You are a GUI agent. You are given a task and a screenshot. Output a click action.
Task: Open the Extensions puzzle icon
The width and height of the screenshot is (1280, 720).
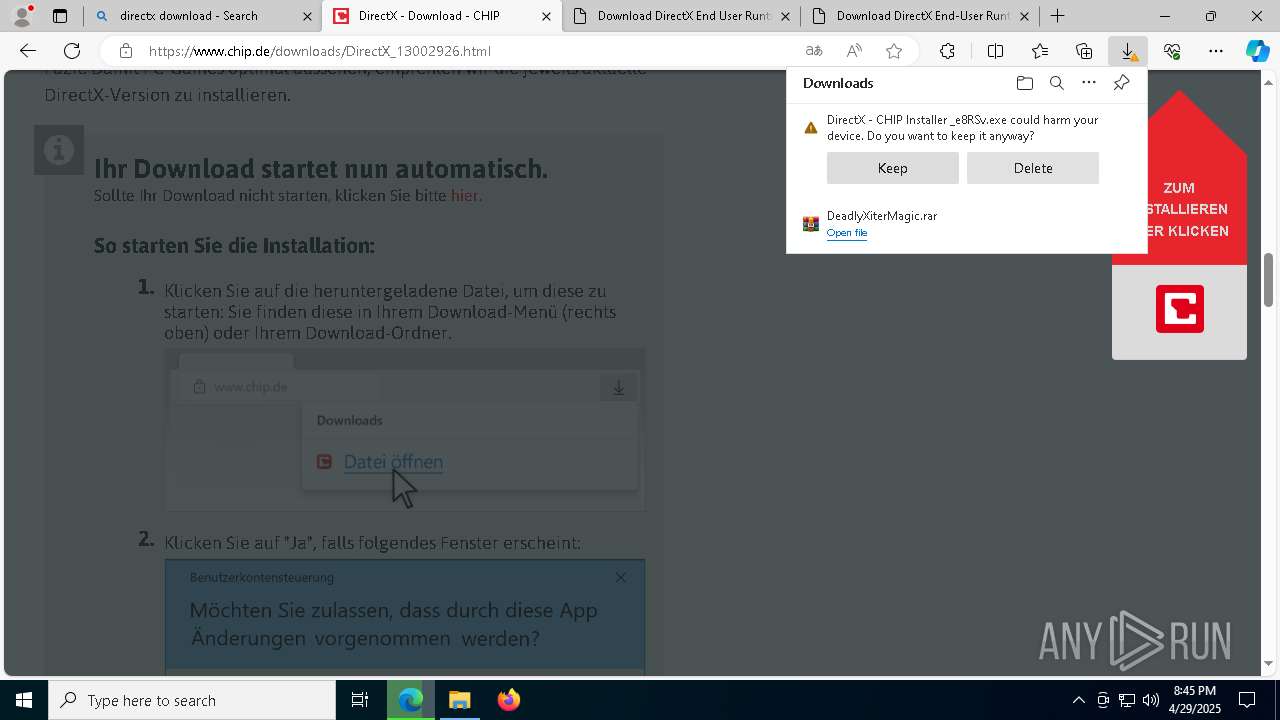(947, 51)
